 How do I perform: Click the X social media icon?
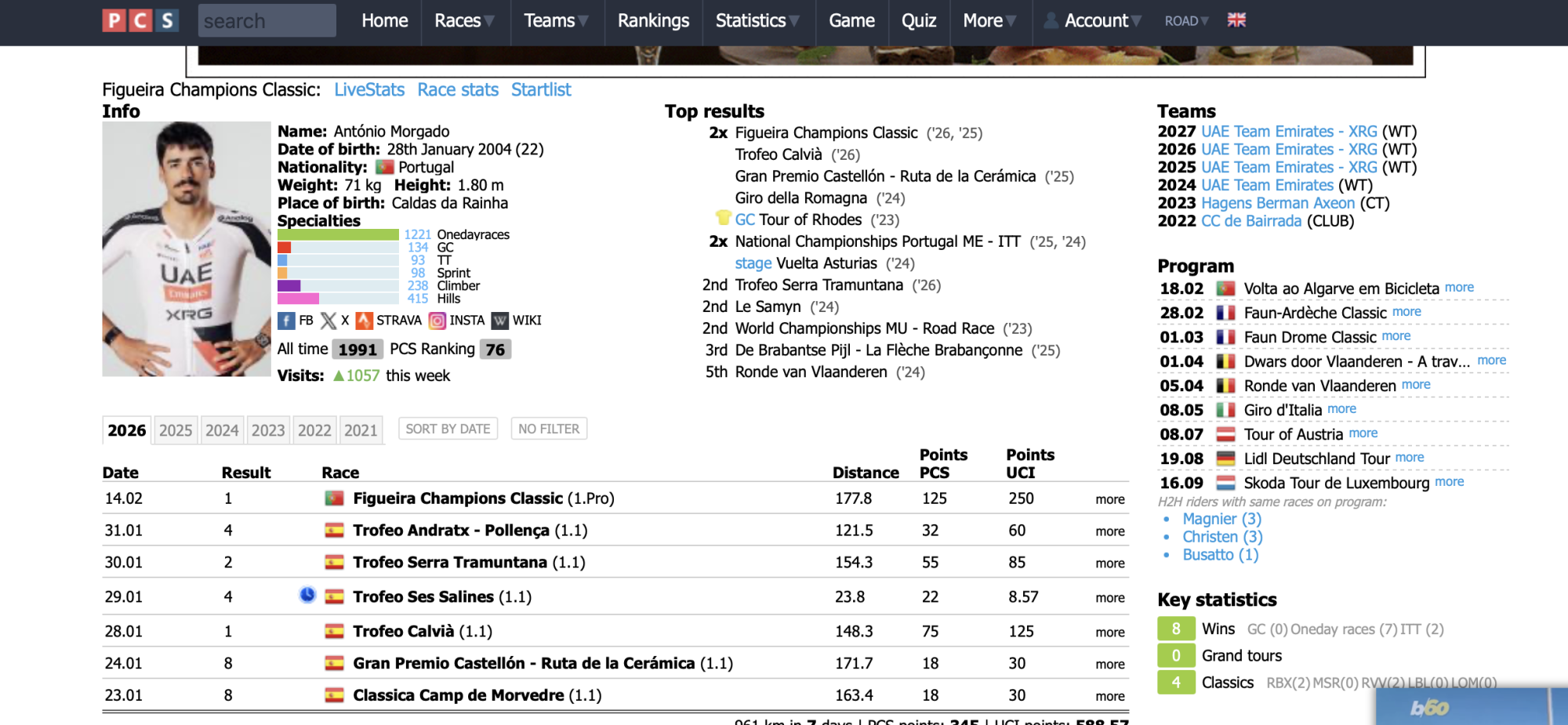click(328, 321)
